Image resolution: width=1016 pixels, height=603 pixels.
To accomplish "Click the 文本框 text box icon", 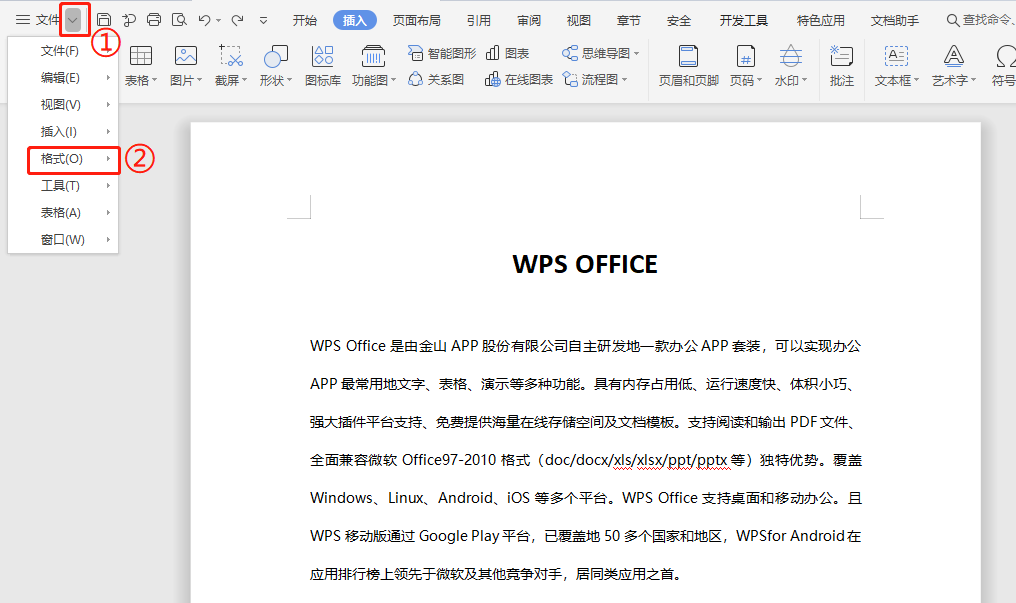I will [897, 56].
